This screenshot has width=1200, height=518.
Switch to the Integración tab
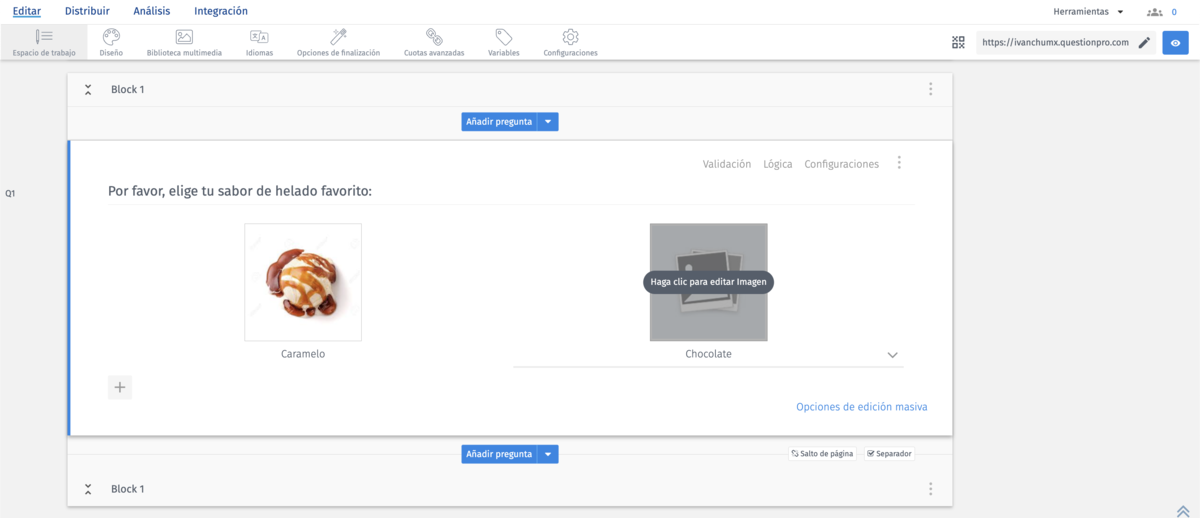point(221,11)
